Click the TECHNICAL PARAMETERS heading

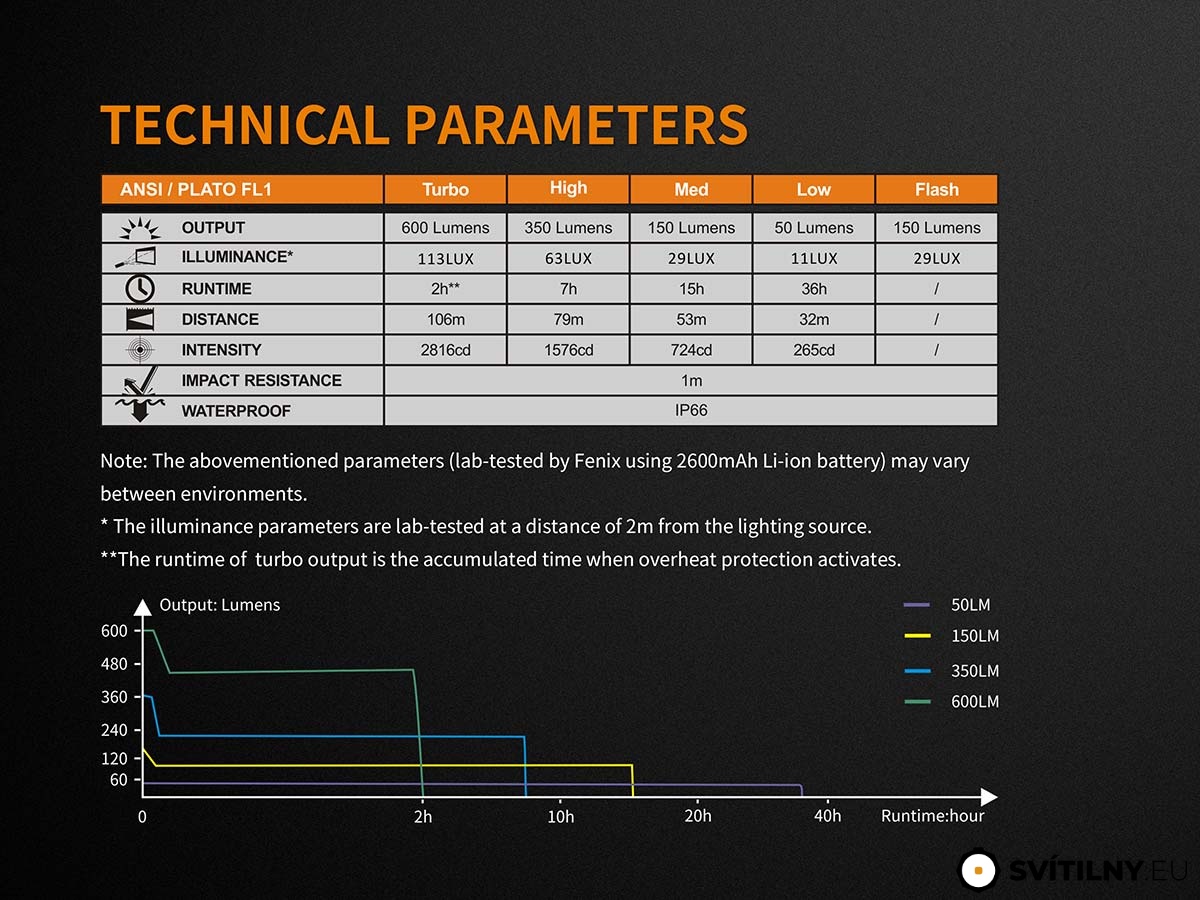click(424, 125)
